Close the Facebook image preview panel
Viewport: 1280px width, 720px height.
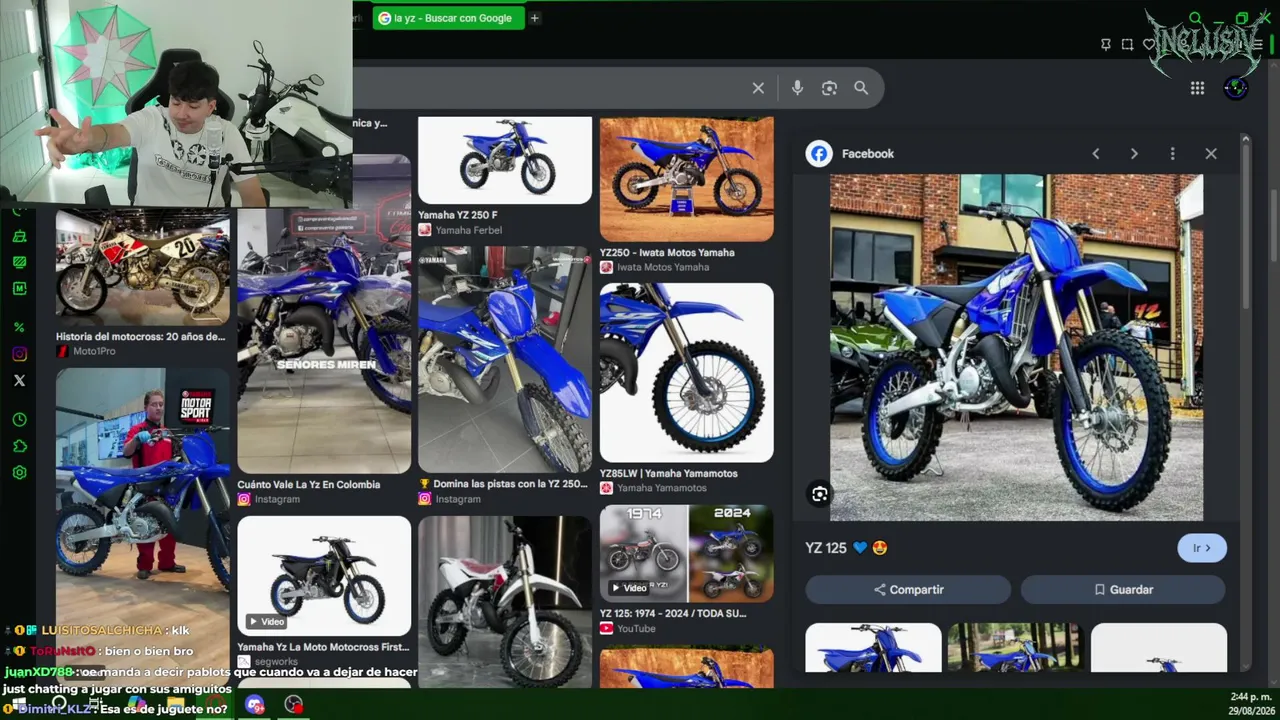[x=1211, y=154]
